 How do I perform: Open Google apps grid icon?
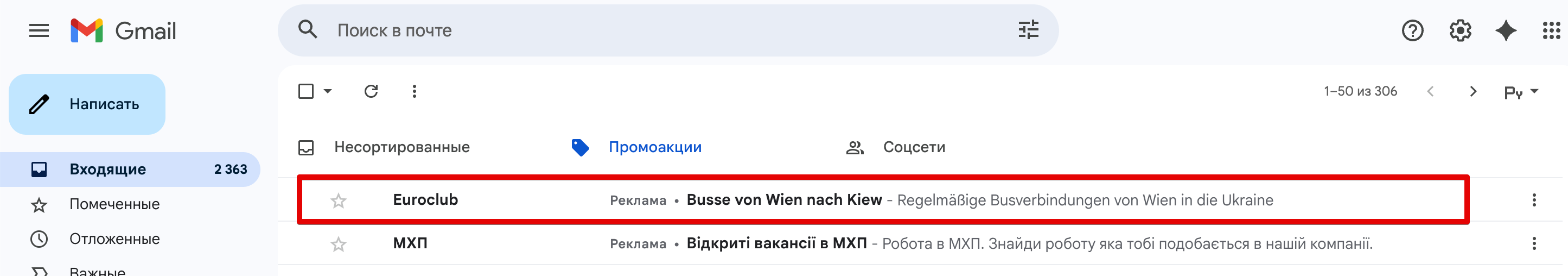tap(1551, 30)
